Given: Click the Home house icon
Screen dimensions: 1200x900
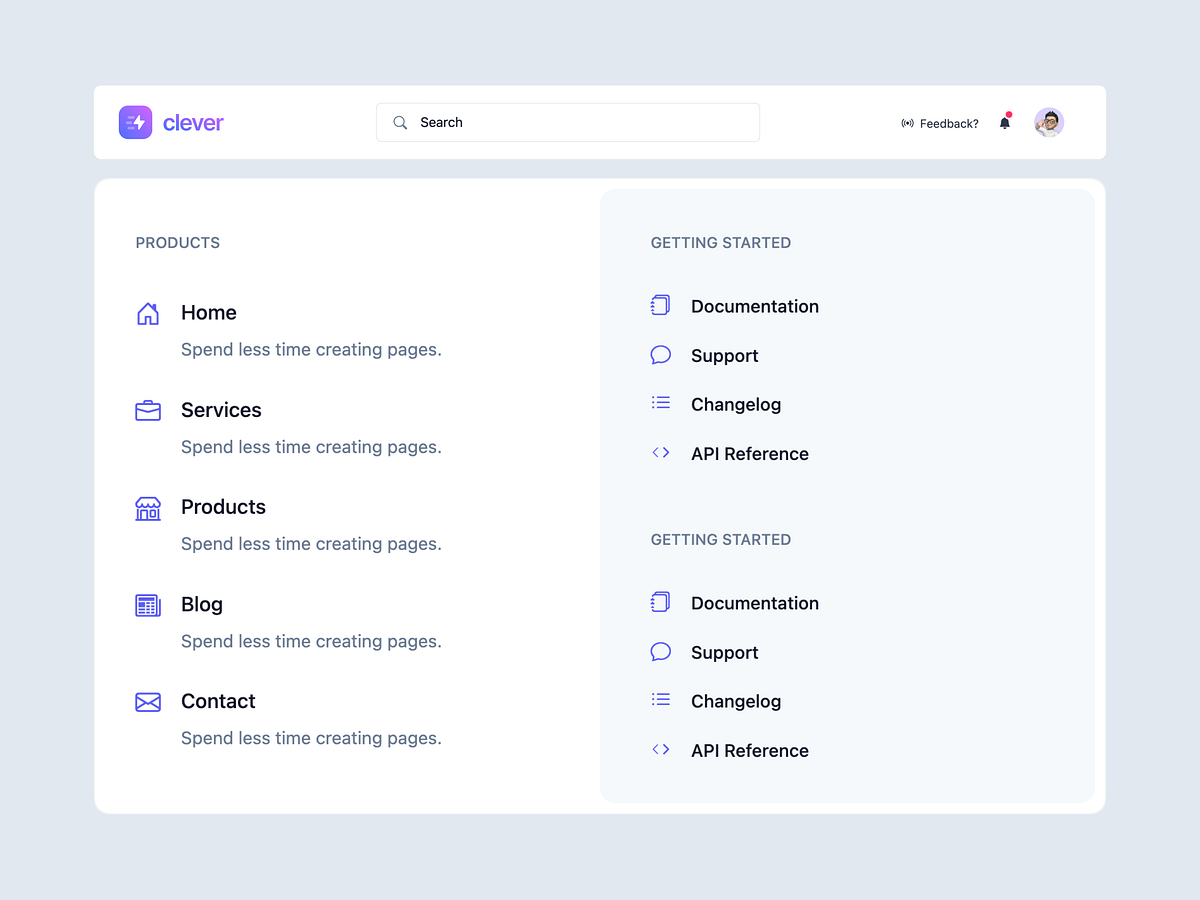Looking at the screenshot, I should (x=148, y=313).
